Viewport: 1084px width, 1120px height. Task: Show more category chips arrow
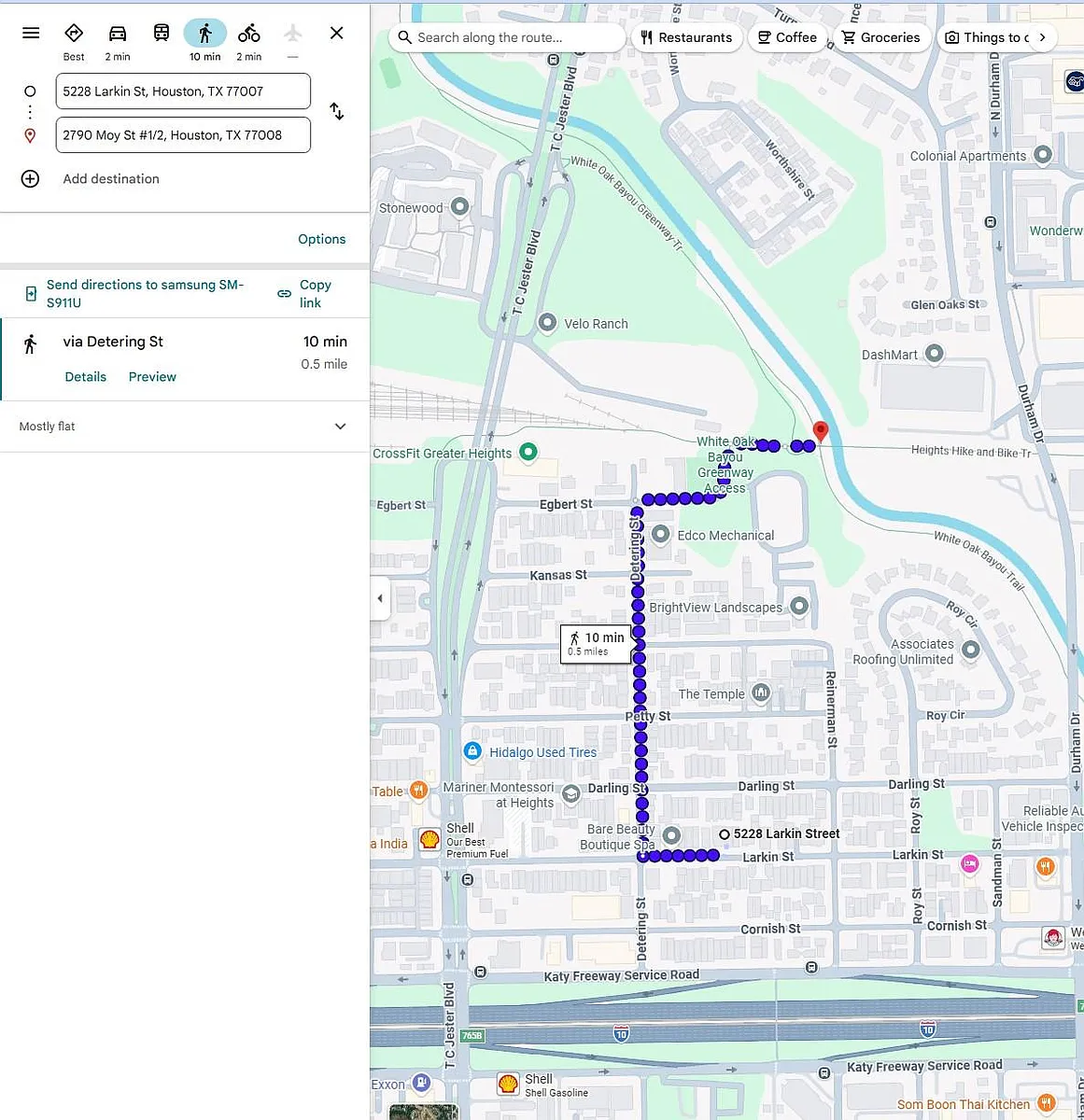coord(1042,37)
